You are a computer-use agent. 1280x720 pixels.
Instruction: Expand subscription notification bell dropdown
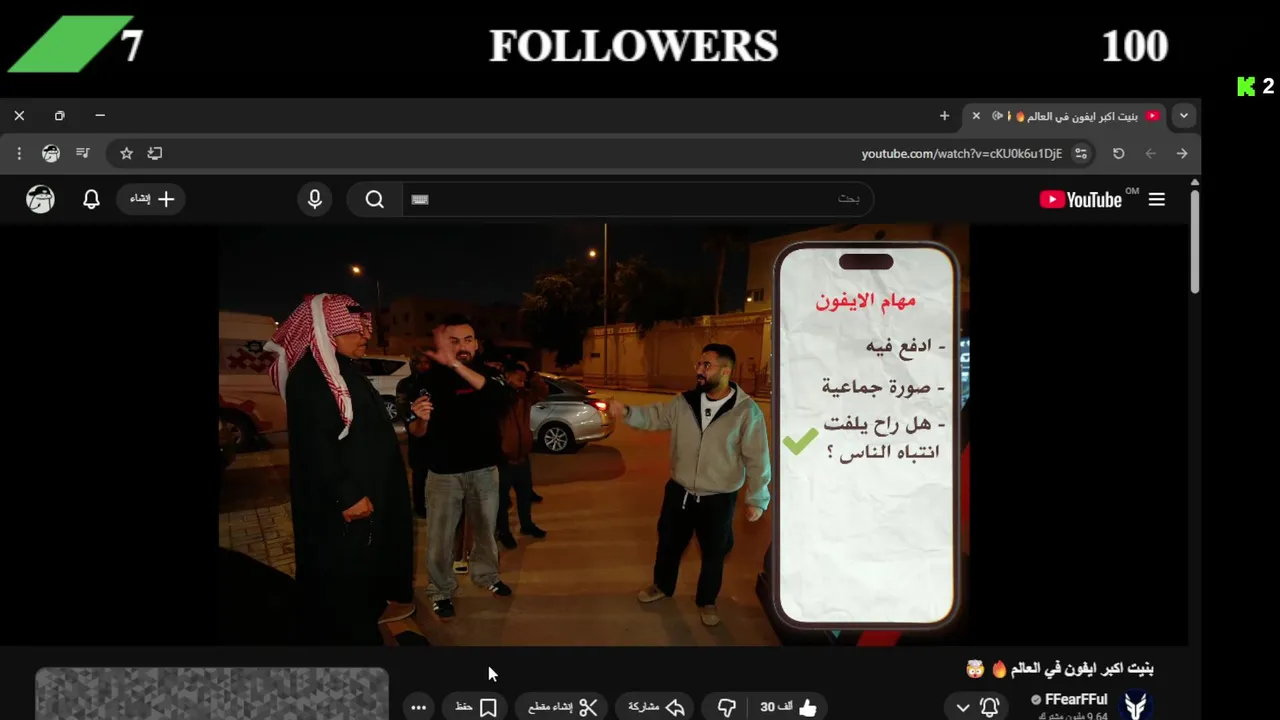pos(977,707)
